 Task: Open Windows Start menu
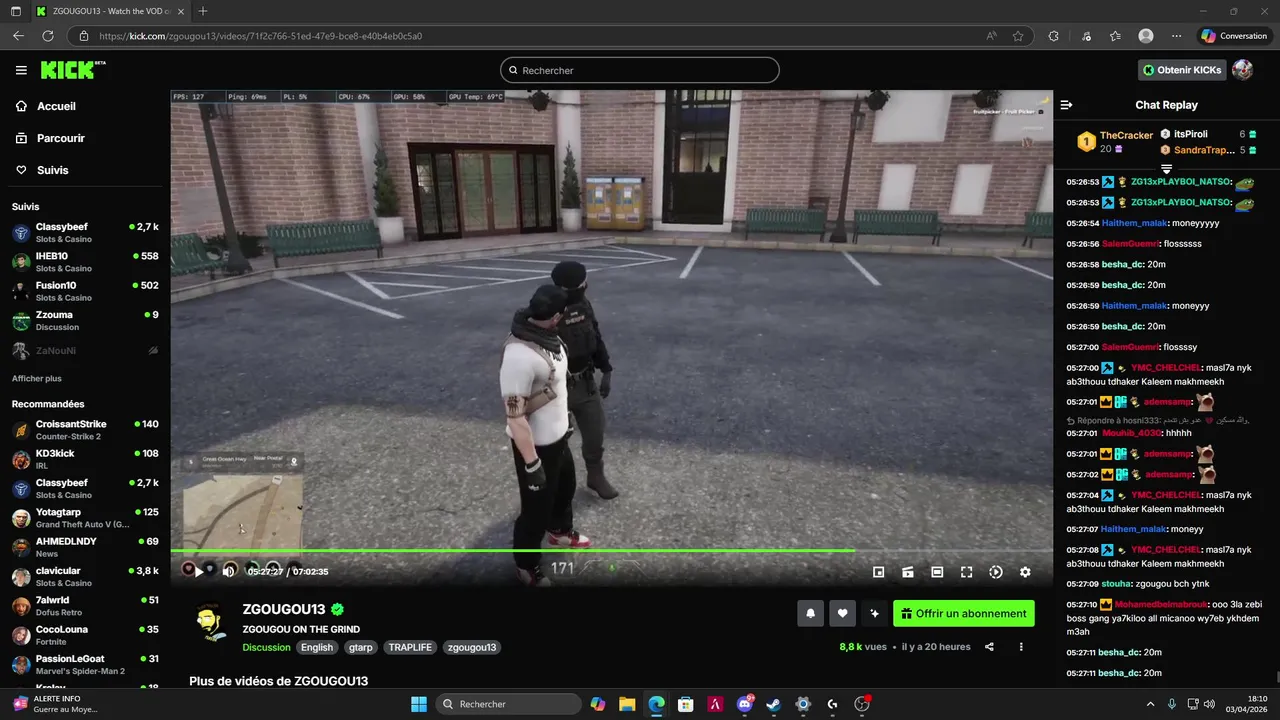point(418,704)
